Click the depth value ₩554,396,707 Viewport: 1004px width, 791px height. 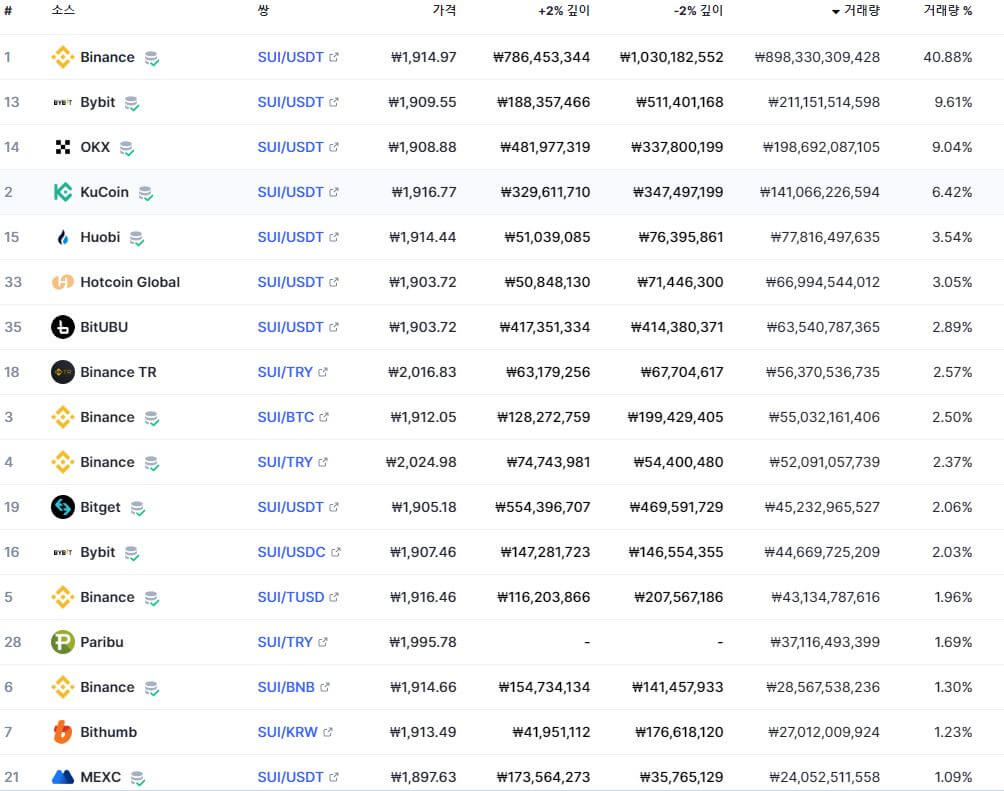(543, 507)
